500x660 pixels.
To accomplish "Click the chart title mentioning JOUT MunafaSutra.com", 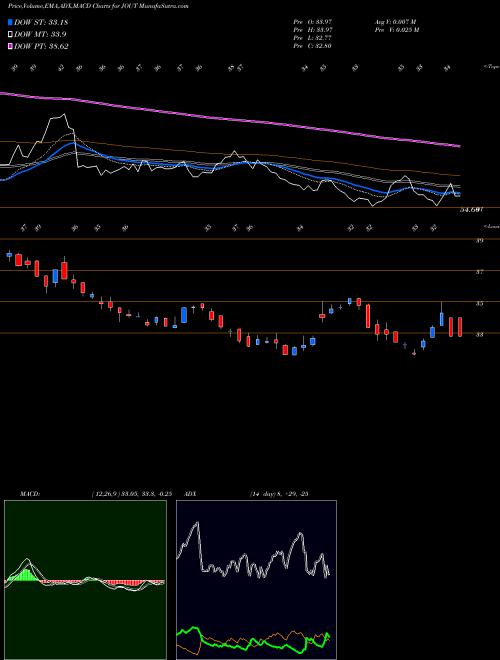I will pos(98,6).
